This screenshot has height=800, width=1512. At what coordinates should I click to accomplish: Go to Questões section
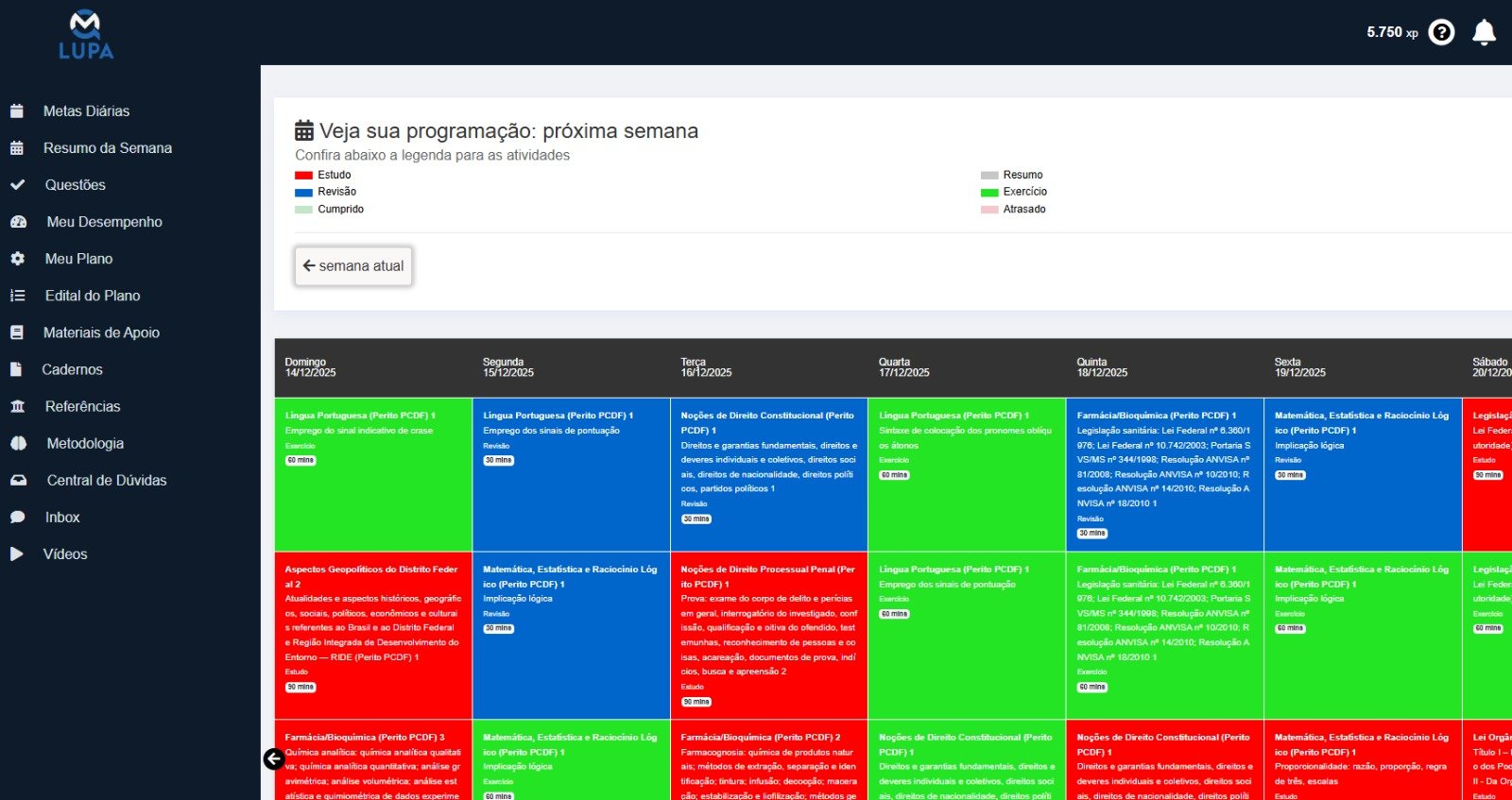point(76,185)
